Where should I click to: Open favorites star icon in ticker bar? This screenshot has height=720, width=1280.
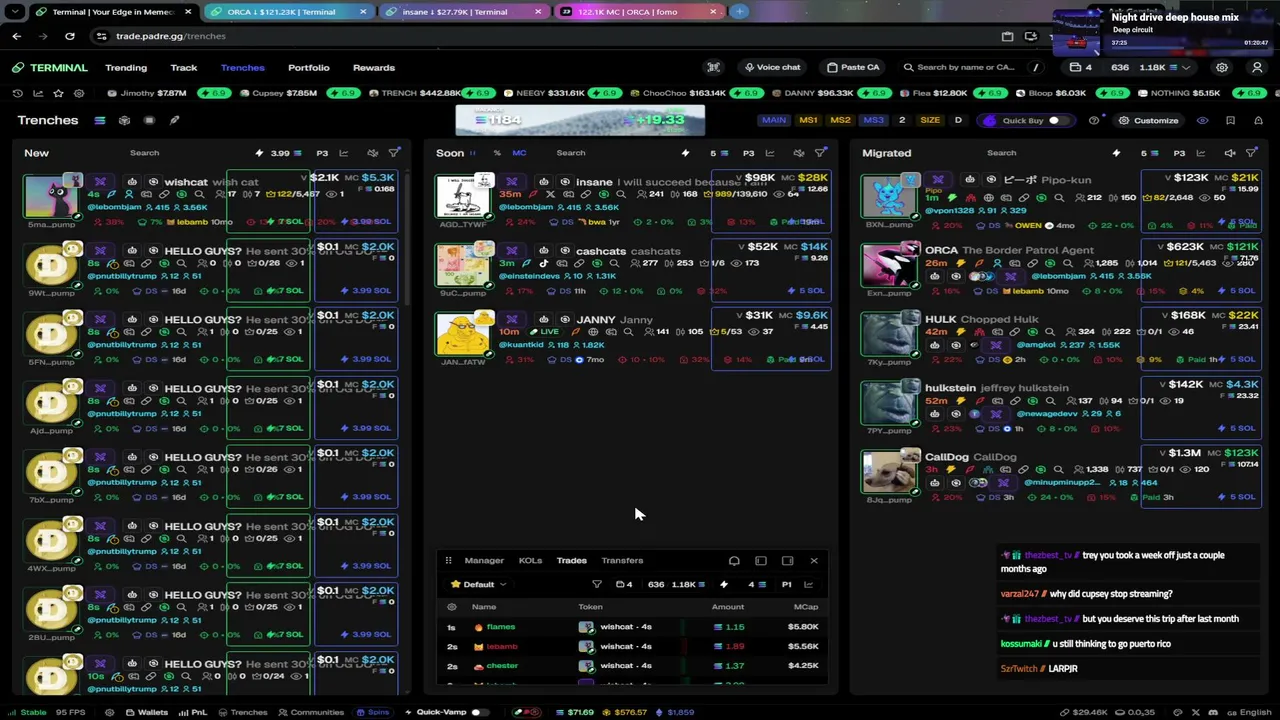point(58,93)
